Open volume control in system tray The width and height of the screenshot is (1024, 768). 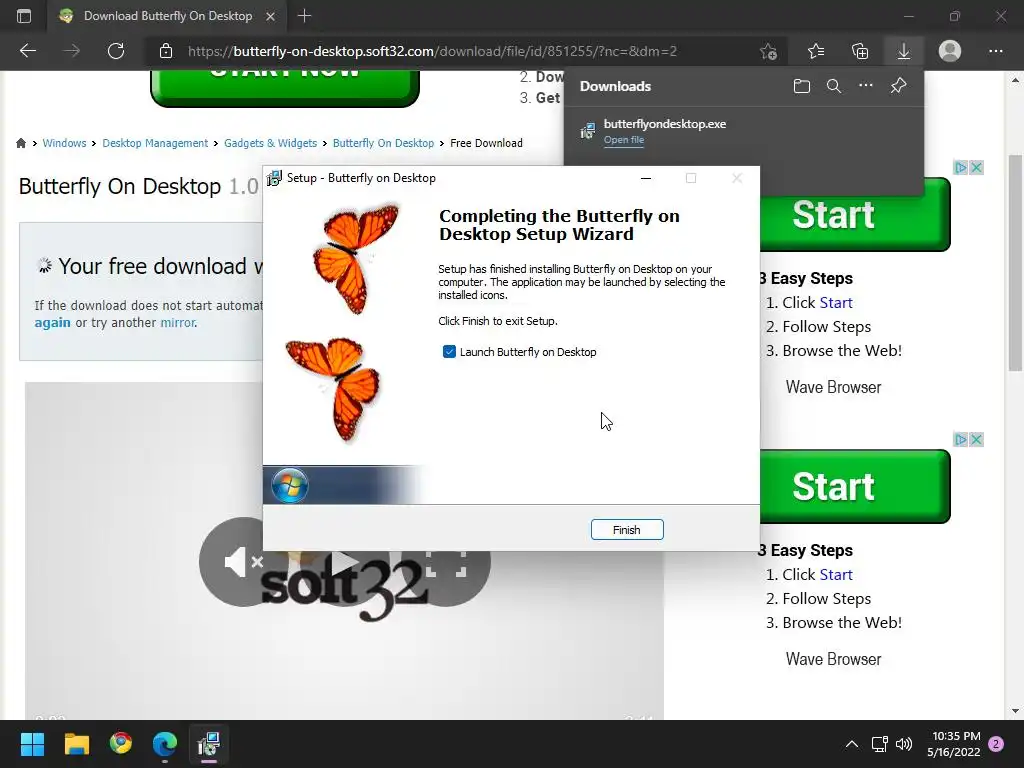tap(904, 744)
